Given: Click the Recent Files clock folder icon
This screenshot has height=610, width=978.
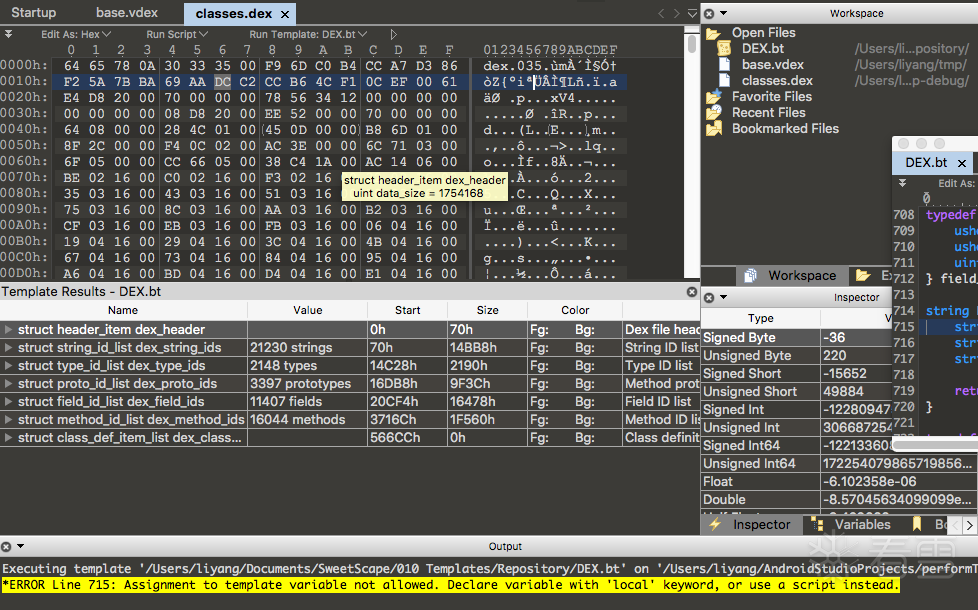Looking at the screenshot, I should [714, 113].
